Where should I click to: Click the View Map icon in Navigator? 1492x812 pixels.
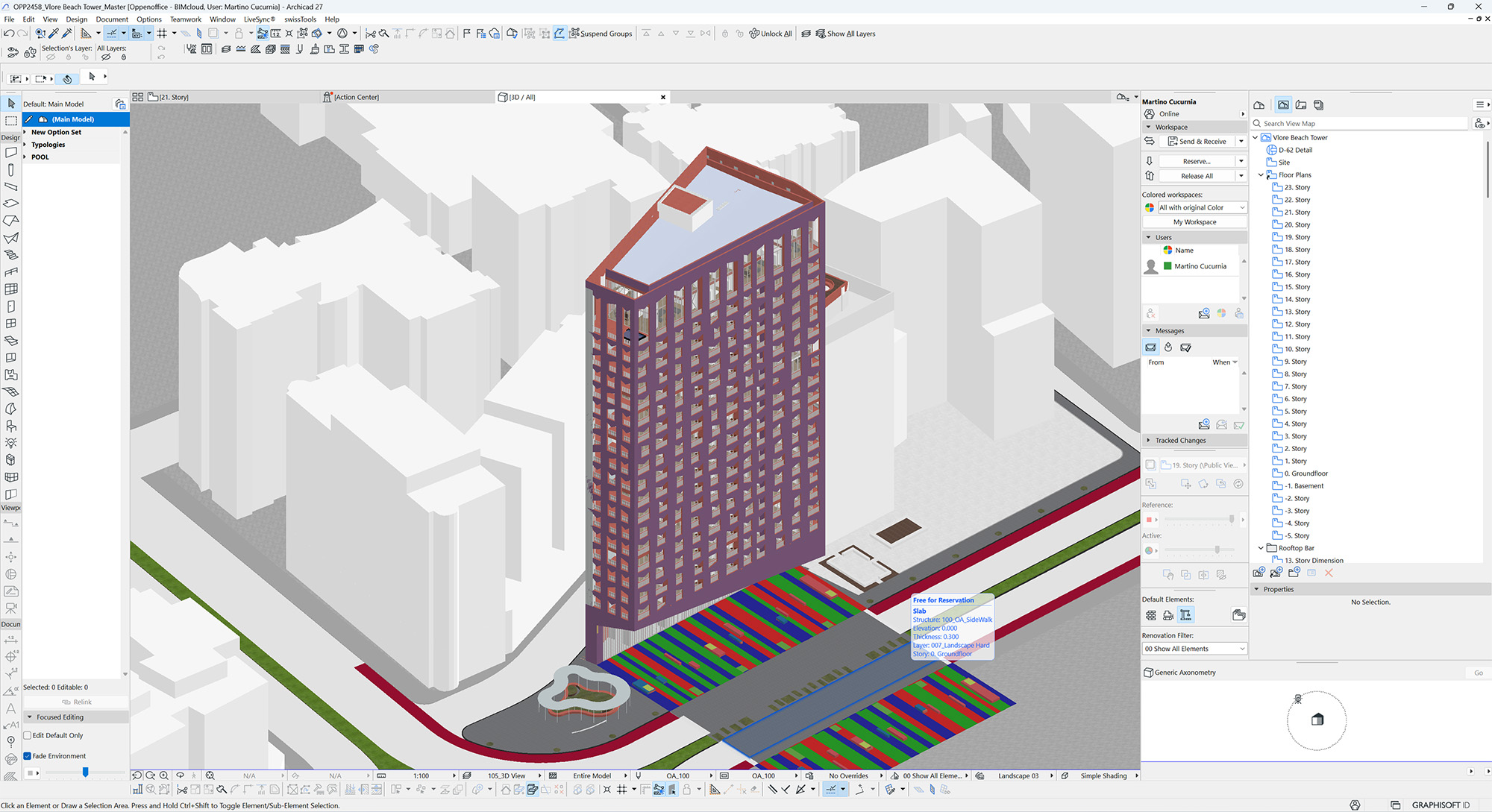click(1283, 105)
